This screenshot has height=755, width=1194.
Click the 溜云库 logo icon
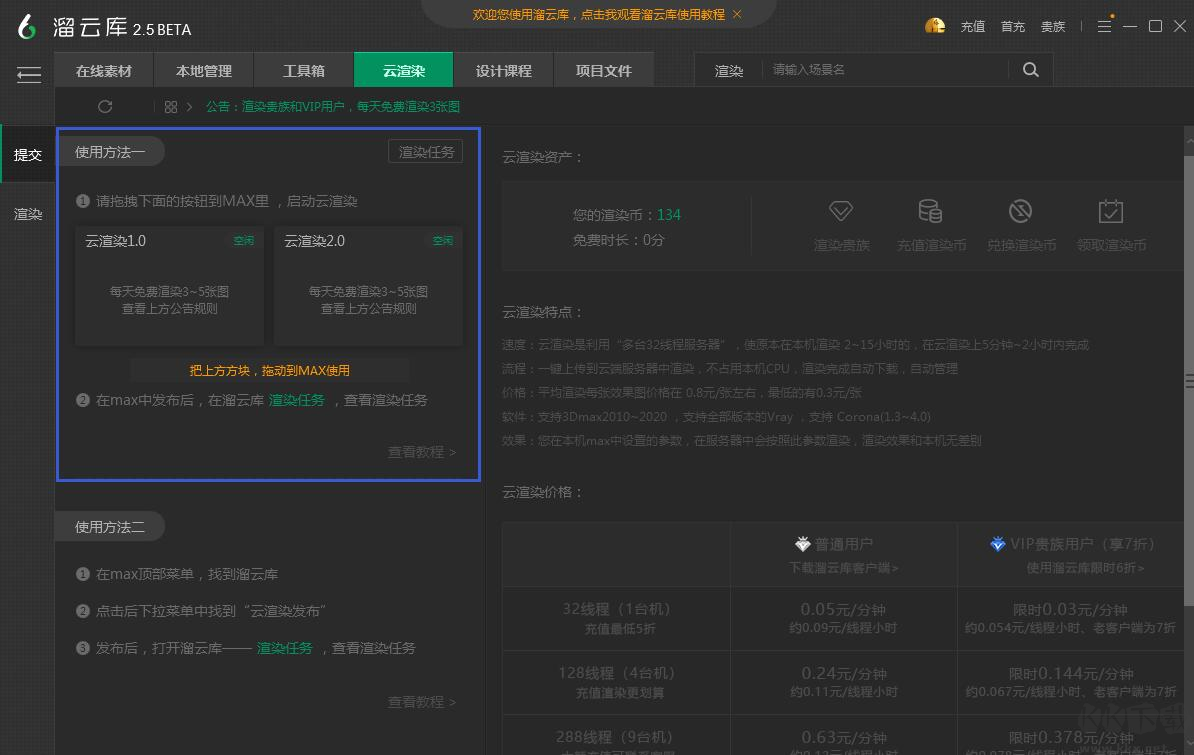tap(26, 28)
